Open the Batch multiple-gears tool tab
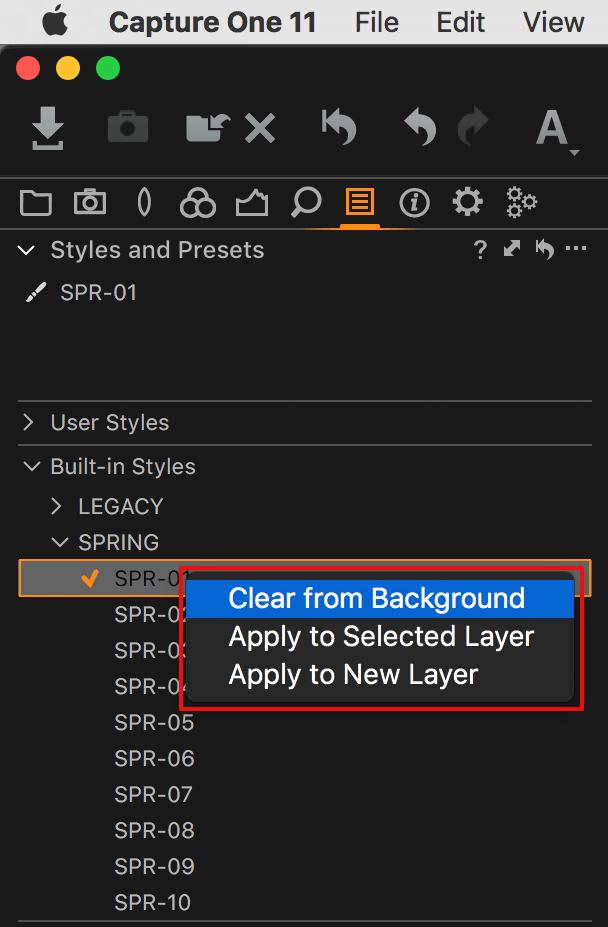Screen dimensions: 608x927 tap(522, 203)
